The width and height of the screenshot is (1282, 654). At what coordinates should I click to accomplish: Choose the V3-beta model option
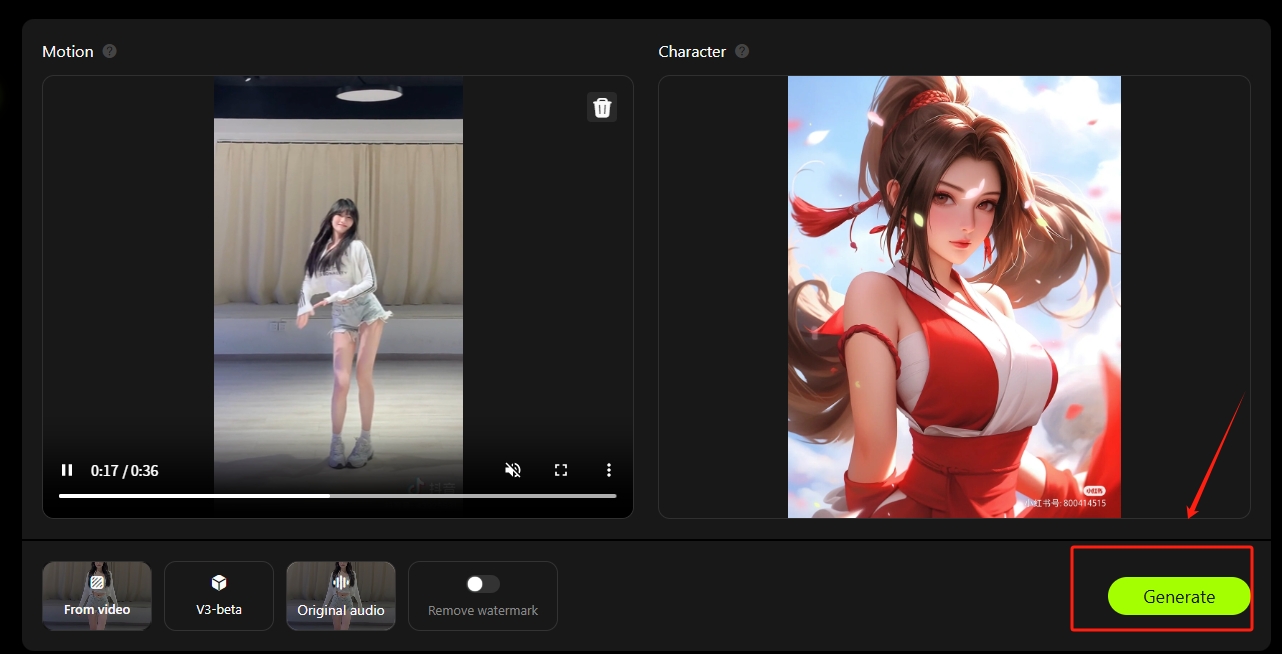click(219, 596)
